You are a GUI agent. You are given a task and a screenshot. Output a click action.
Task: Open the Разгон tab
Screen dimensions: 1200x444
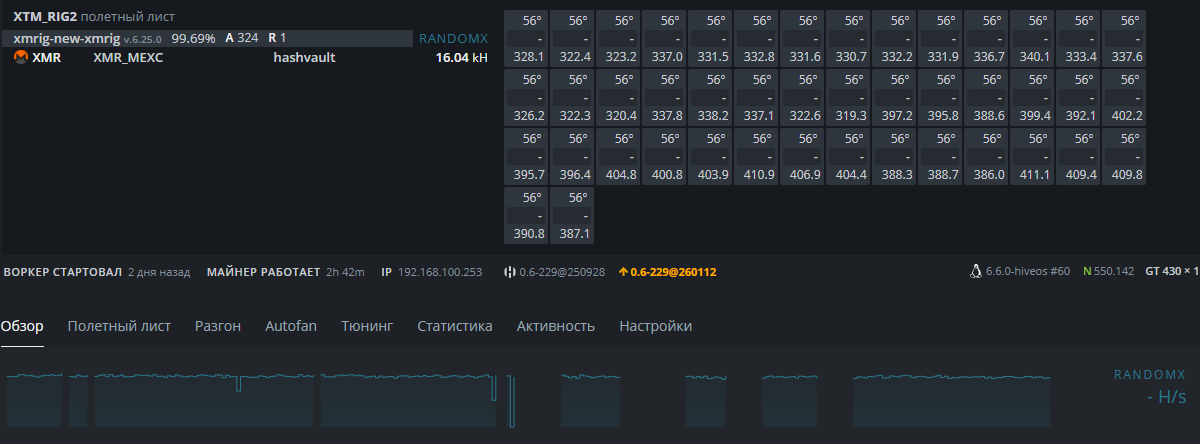click(x=218, y=326)
